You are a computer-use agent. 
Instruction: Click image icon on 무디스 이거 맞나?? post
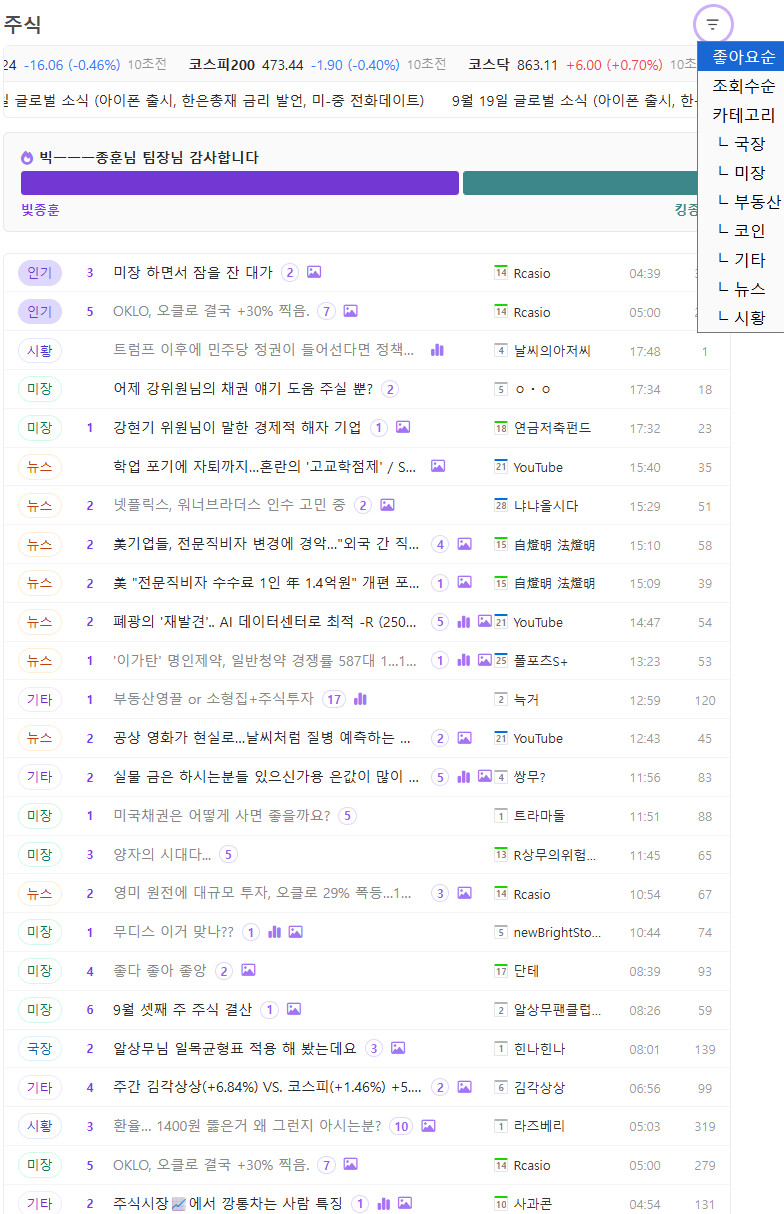click(296, 932)
